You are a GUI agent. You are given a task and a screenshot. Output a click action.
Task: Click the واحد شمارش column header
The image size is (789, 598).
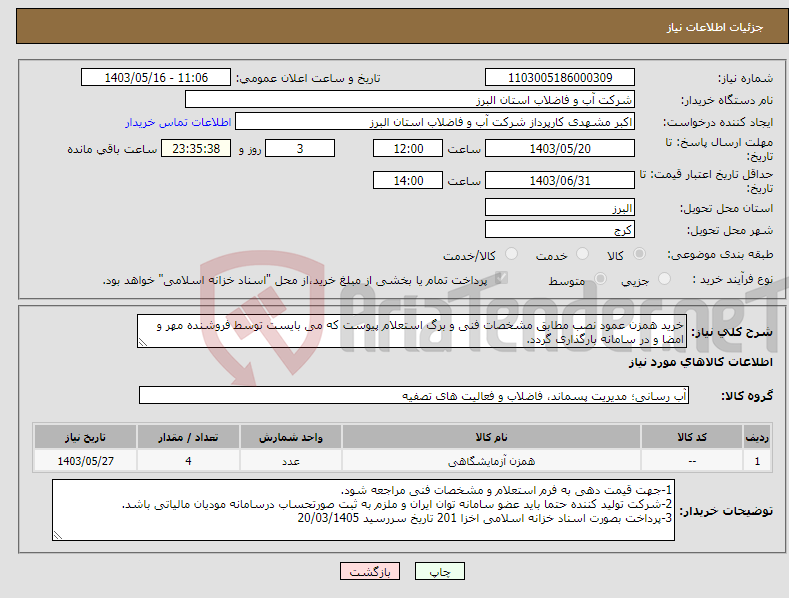click(x=291, y=437)
